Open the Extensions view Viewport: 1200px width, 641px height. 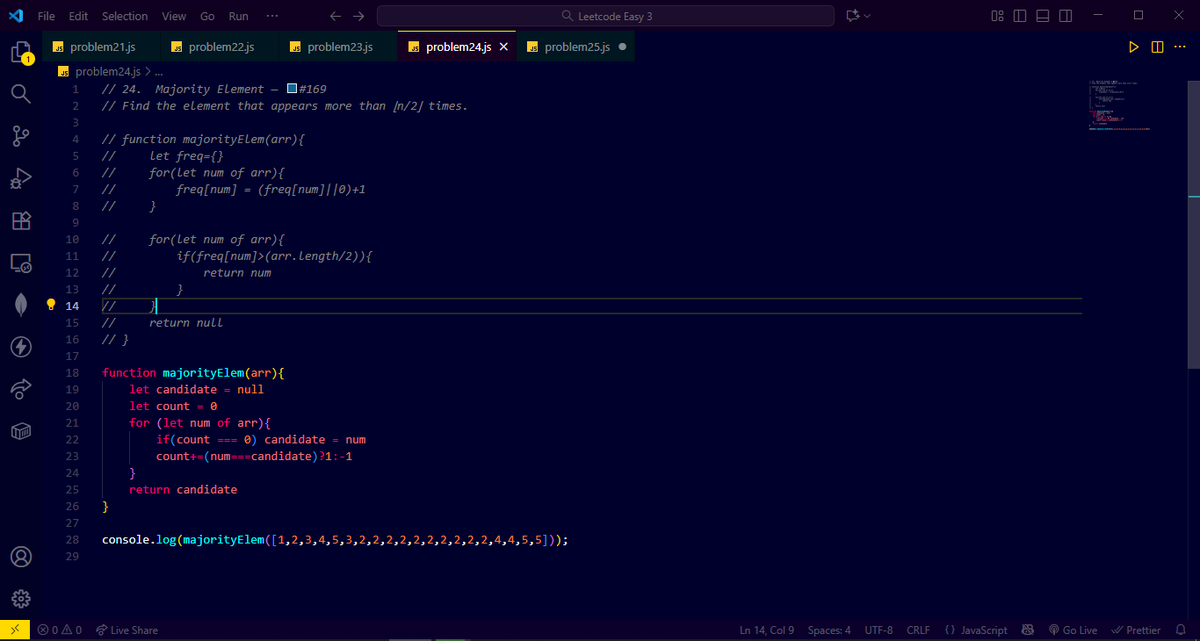coord(22,220)
